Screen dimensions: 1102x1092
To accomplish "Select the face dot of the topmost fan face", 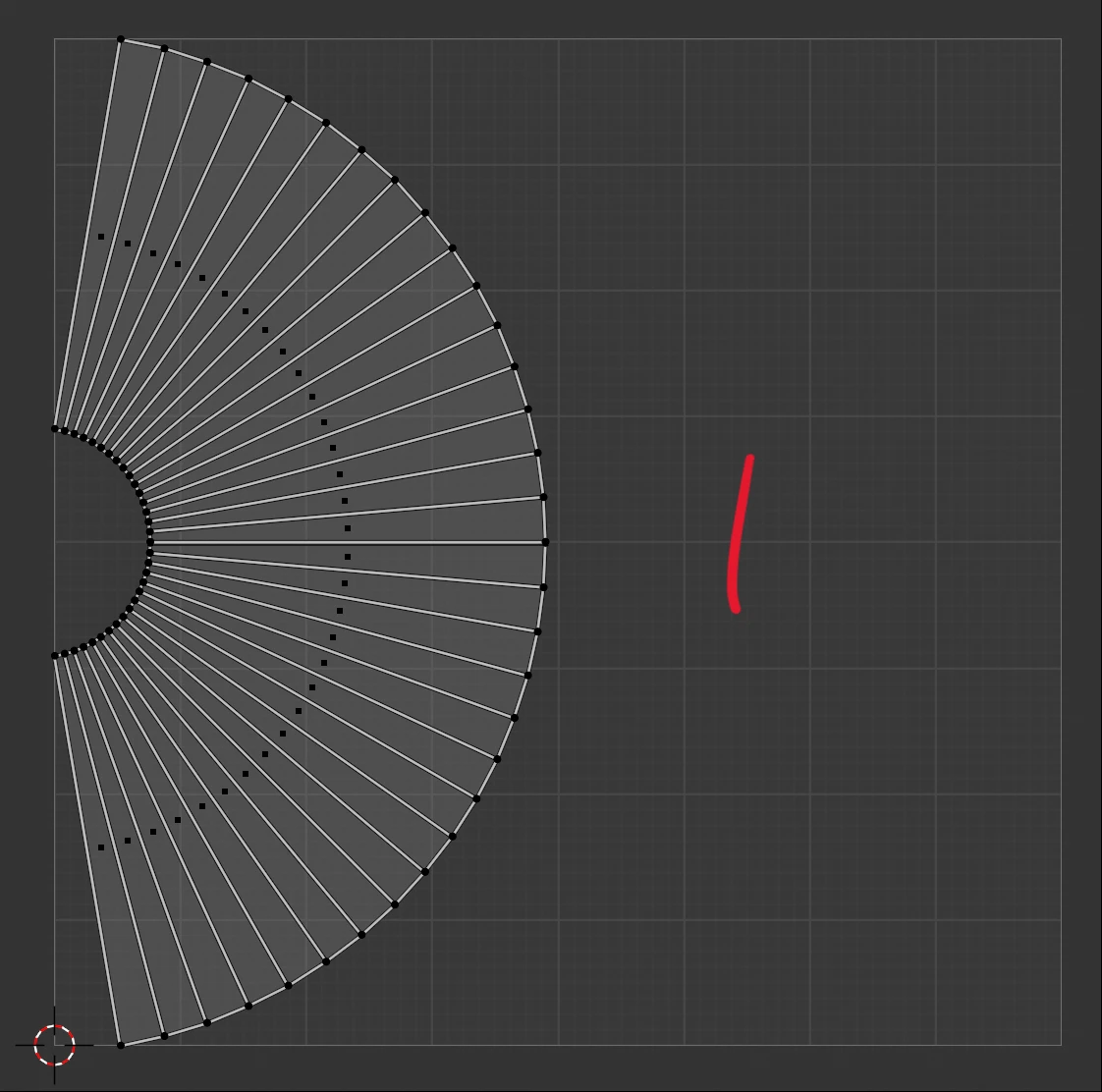I will click(x=101, y=237).
